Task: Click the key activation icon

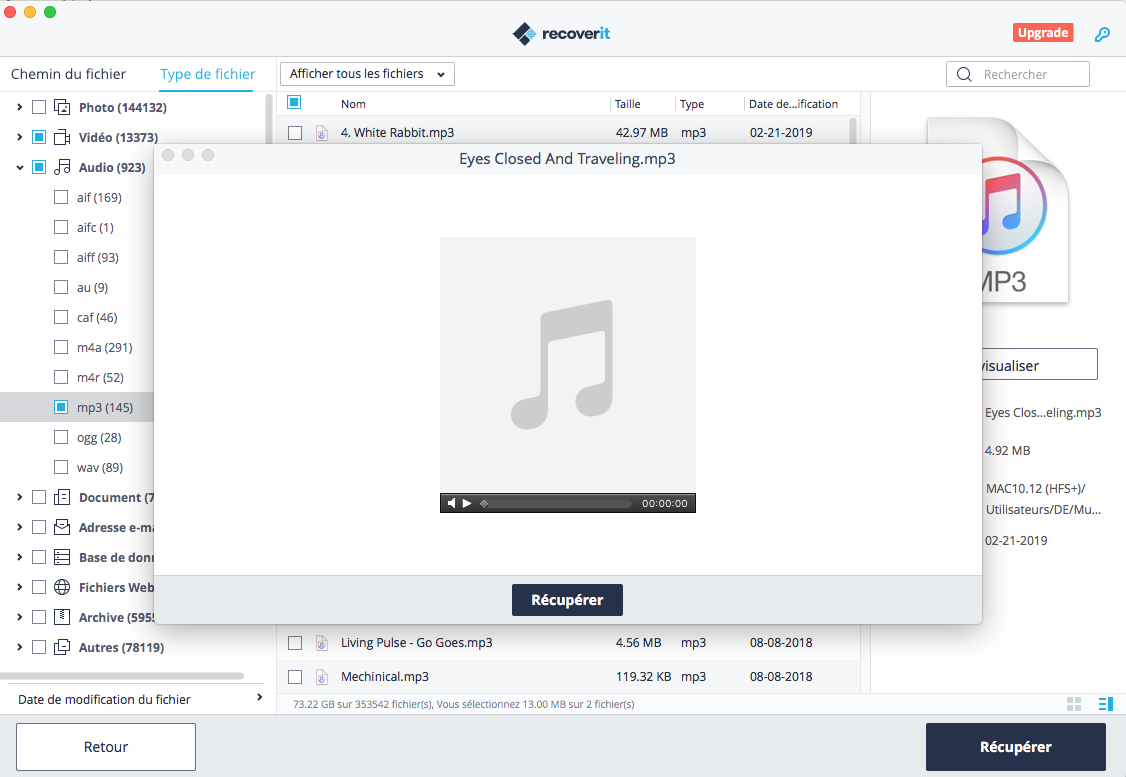Action: coord(1102,34)
